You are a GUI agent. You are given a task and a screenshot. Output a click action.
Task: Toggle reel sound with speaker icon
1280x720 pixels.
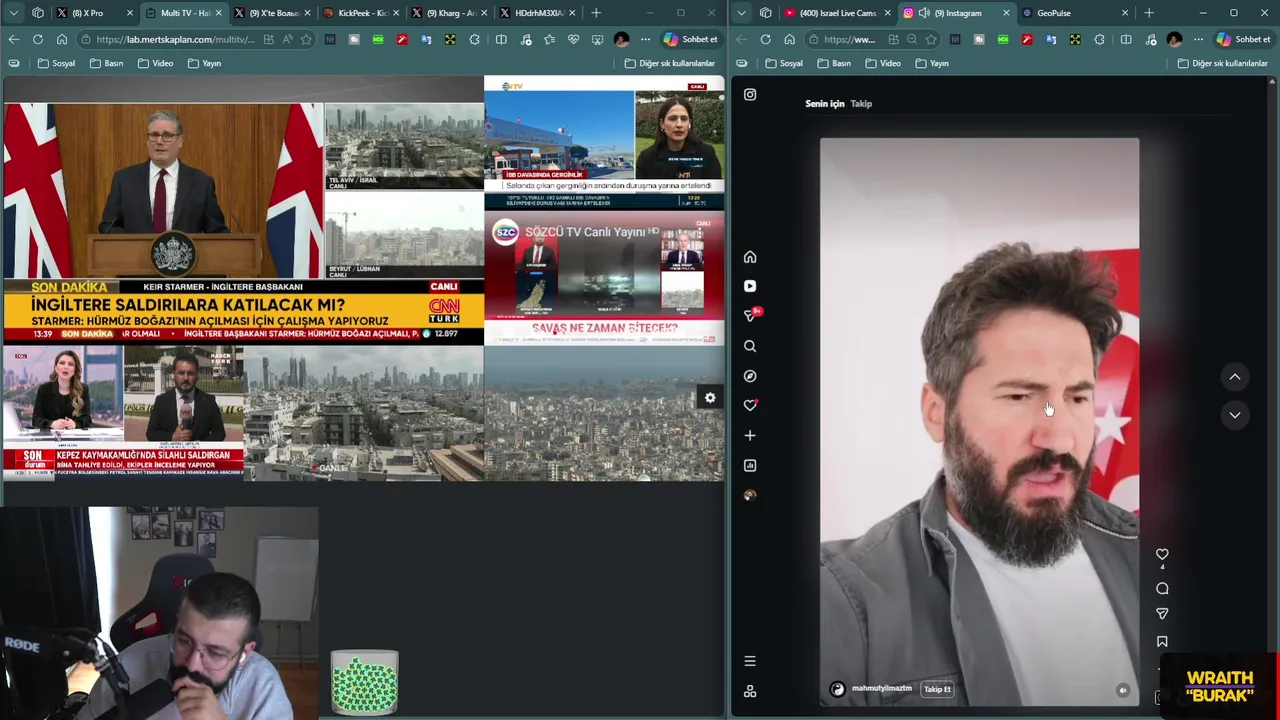tap(1123, 690)
